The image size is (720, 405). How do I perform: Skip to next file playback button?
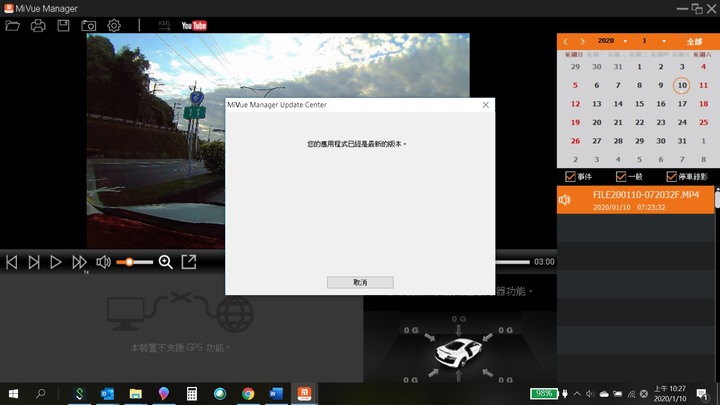pyautogui.click(x=34, y=262)
